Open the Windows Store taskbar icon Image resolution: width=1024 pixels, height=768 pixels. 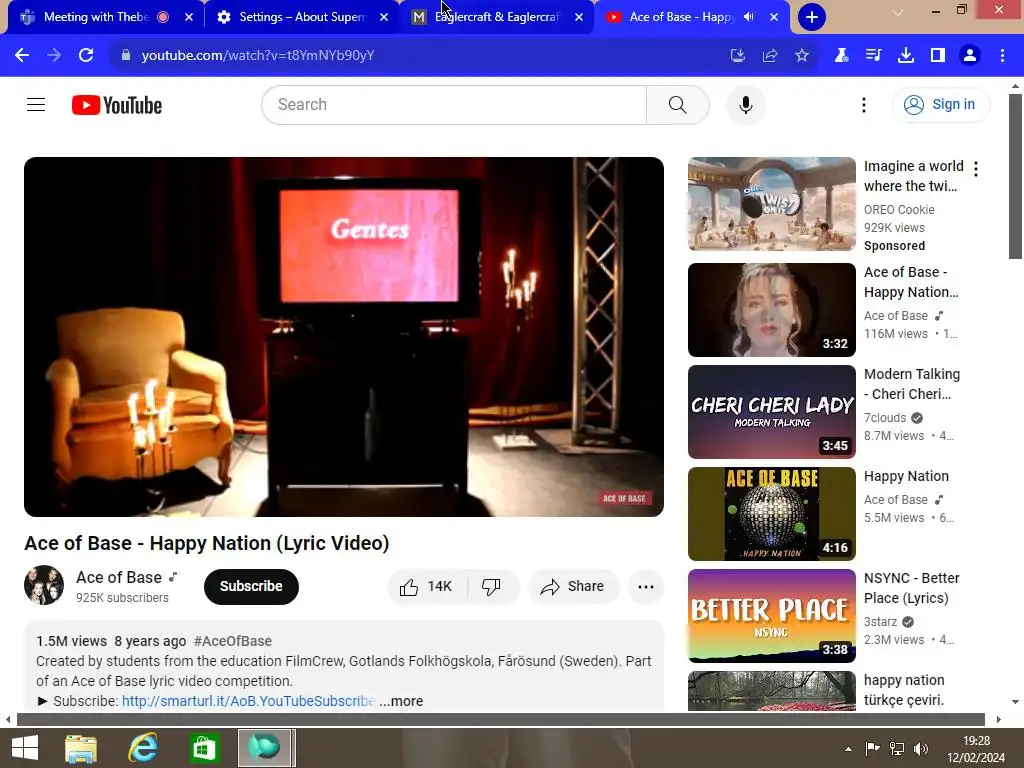click(204, 748)
